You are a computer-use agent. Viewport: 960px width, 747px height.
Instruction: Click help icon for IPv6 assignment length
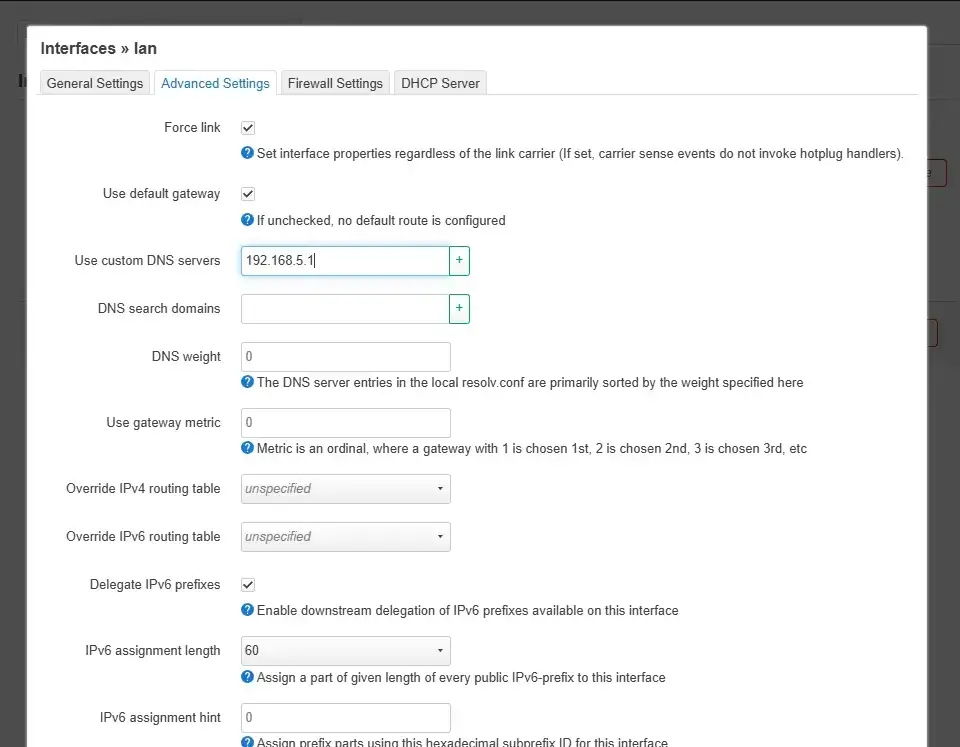pyautogui.click(x=247, y=677)
